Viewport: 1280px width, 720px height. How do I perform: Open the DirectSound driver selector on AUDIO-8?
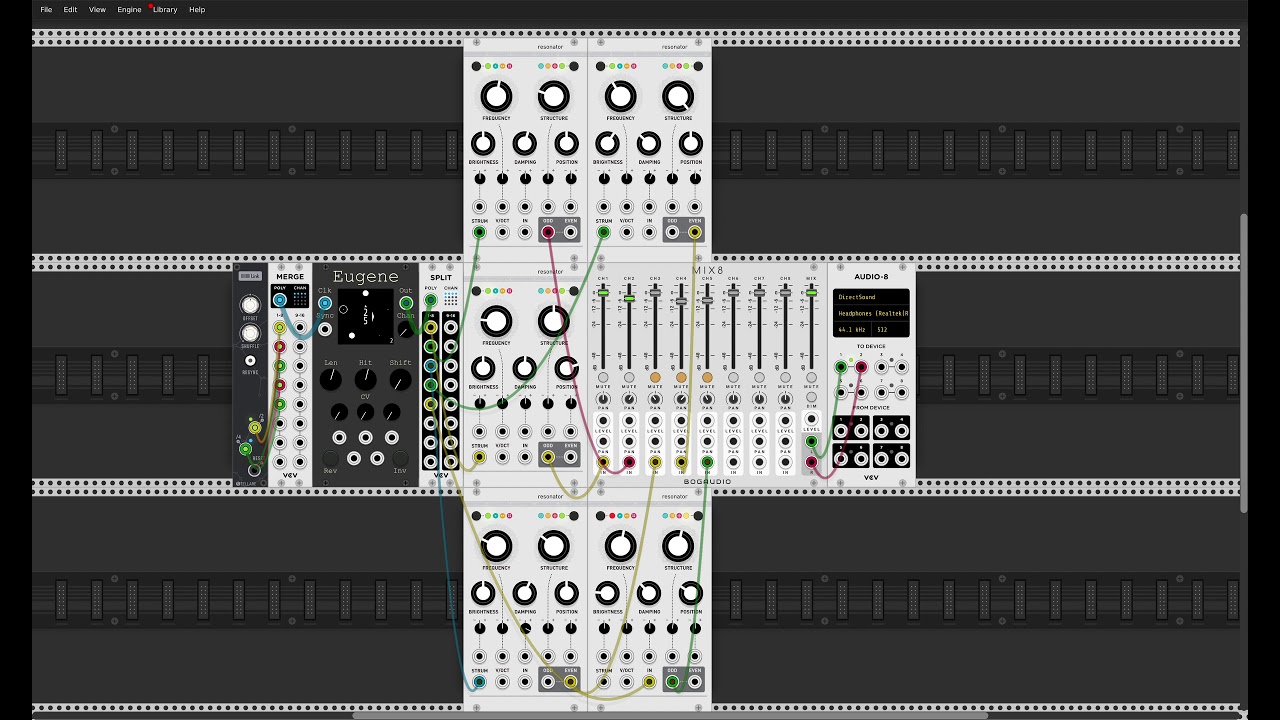[873, 297]
